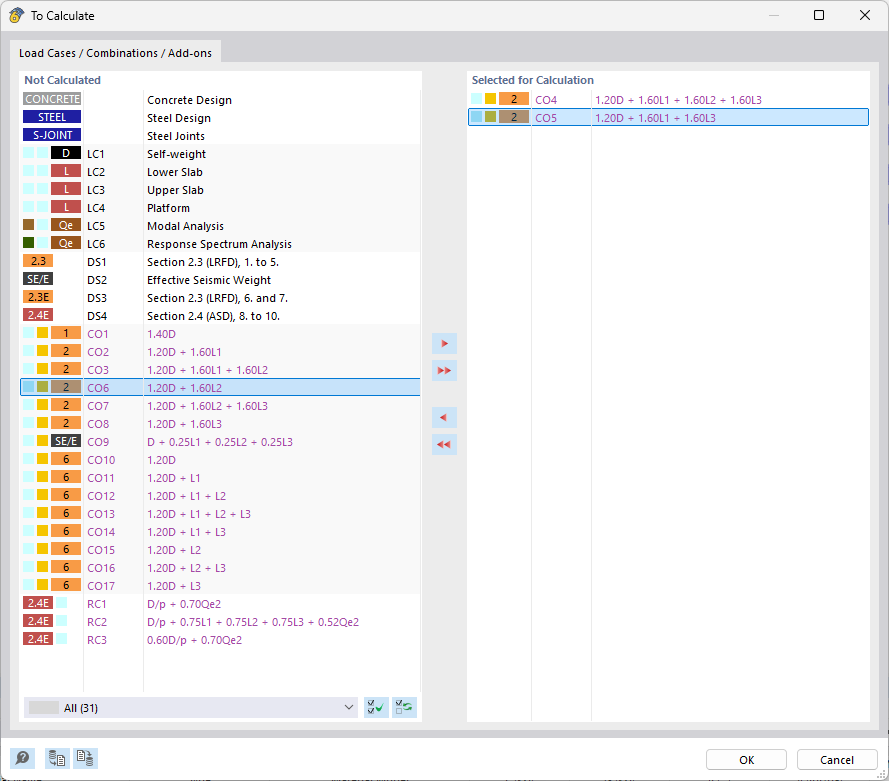This screenshot has height=781, width=889.
Task: Maximize the To Calculate window
Action: [x=819, y=15]
